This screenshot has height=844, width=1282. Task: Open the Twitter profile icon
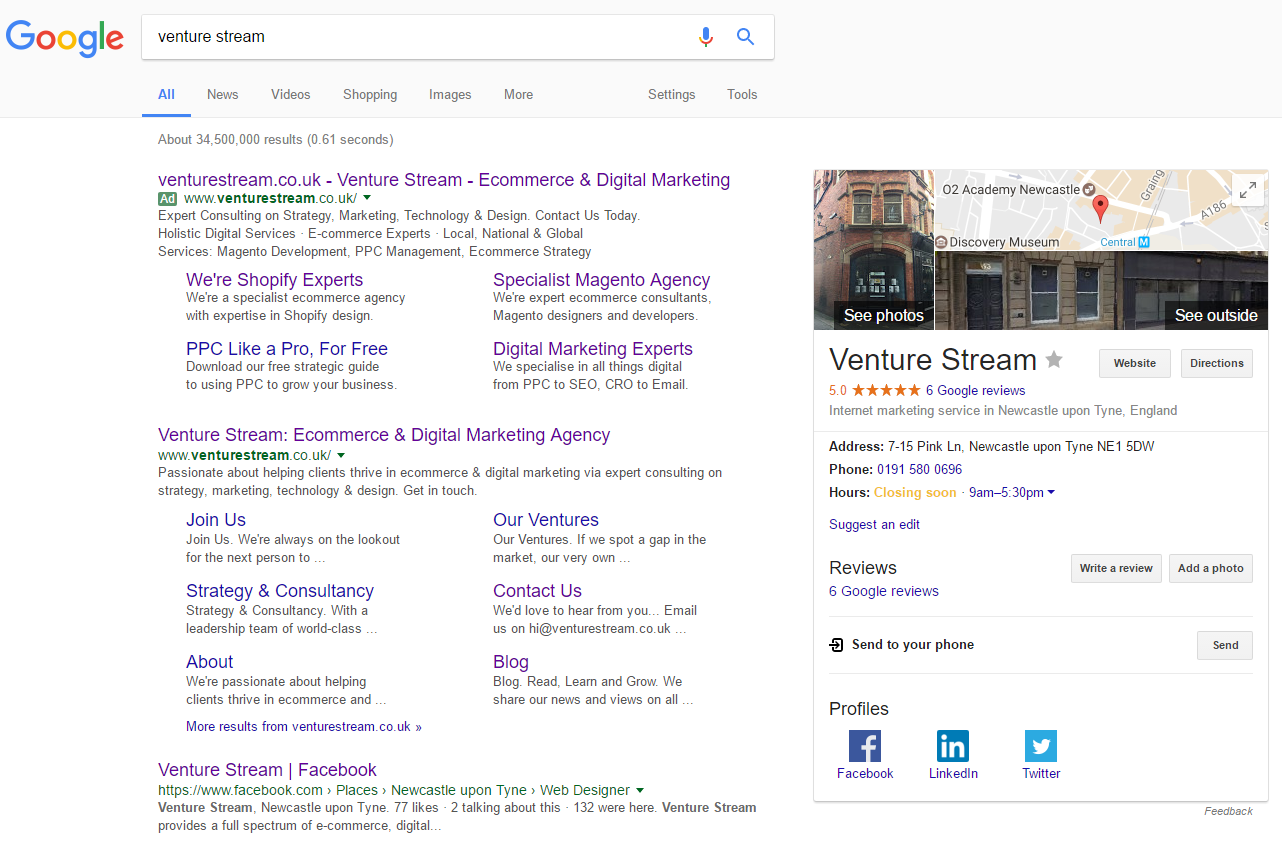(x=1041, y=746)
